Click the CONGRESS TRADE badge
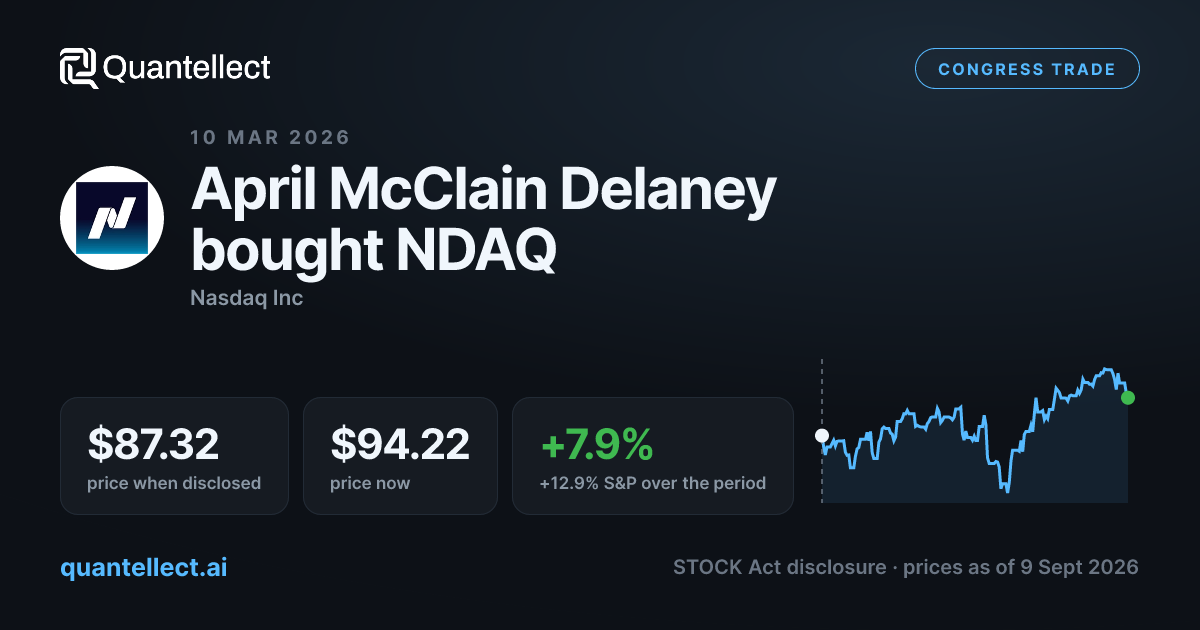The height and width of the screenshot is (630, 1200). (1027, 69)
